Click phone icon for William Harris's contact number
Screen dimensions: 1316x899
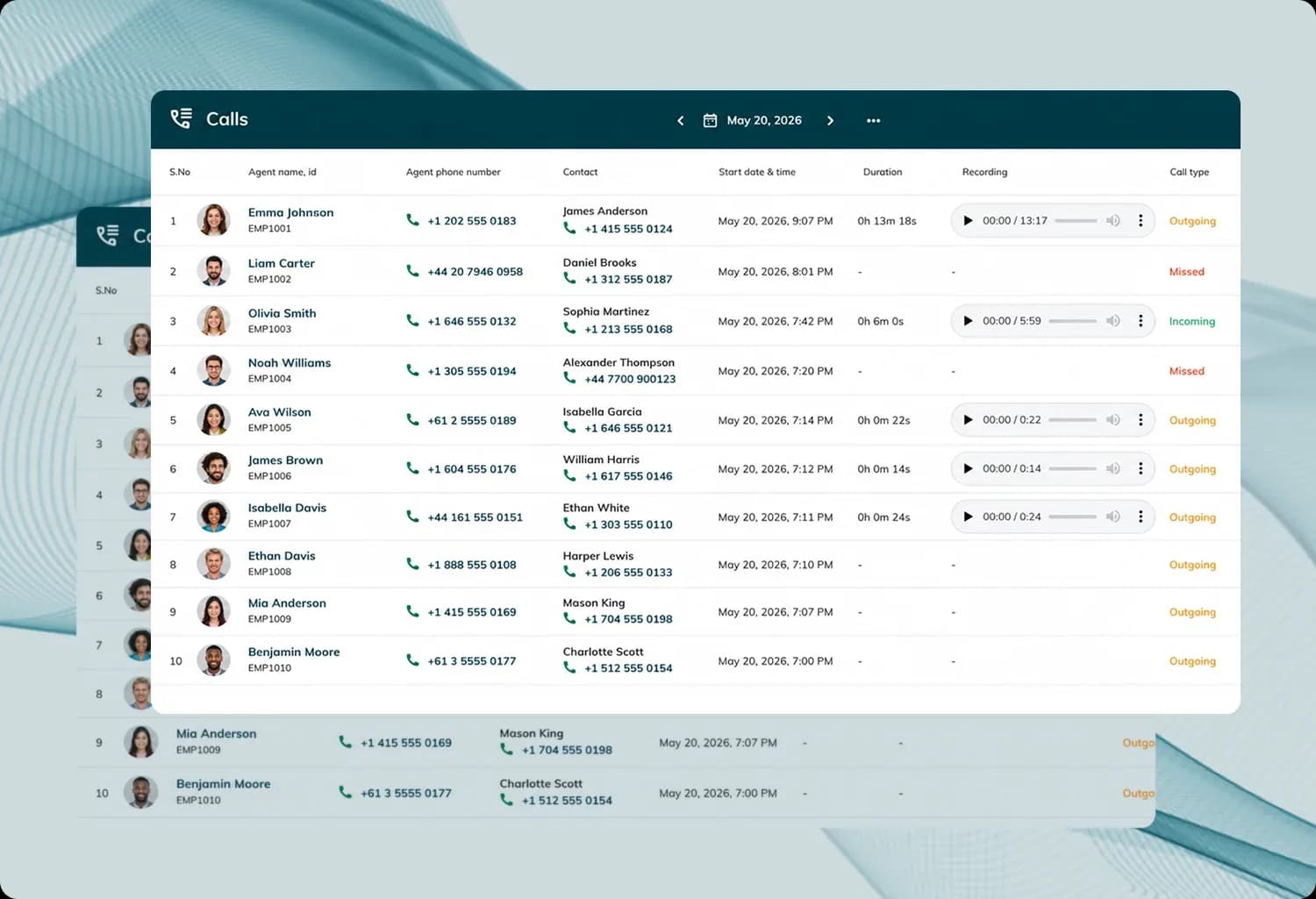click(569, 475)
